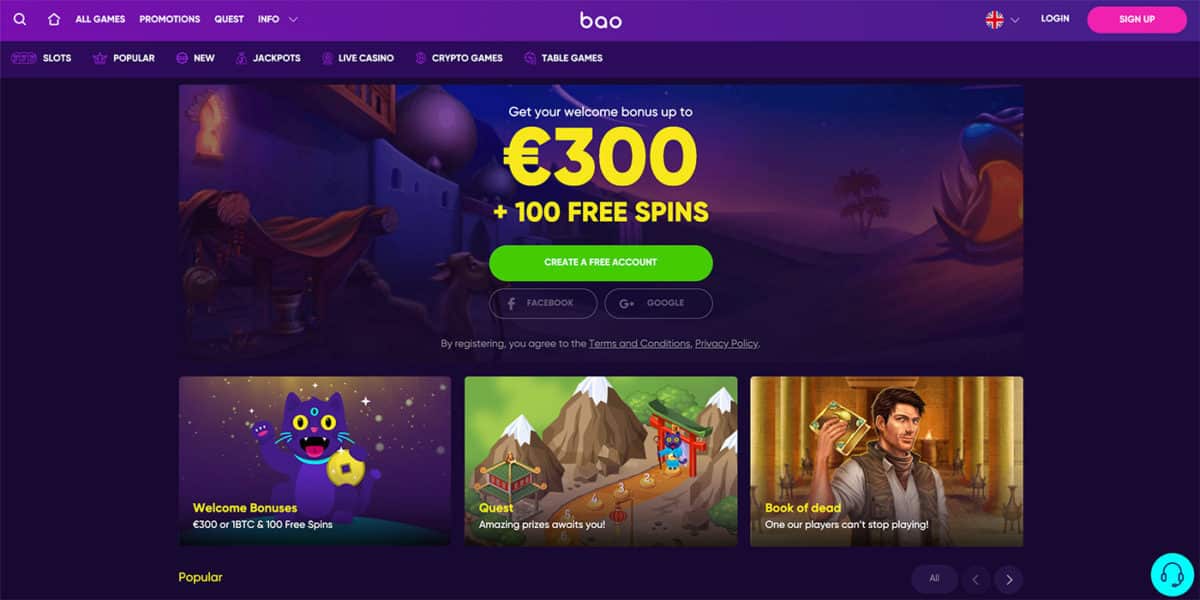Click Create a Free Account button
The image size is (1200, 600).
(x=601, y=262)
